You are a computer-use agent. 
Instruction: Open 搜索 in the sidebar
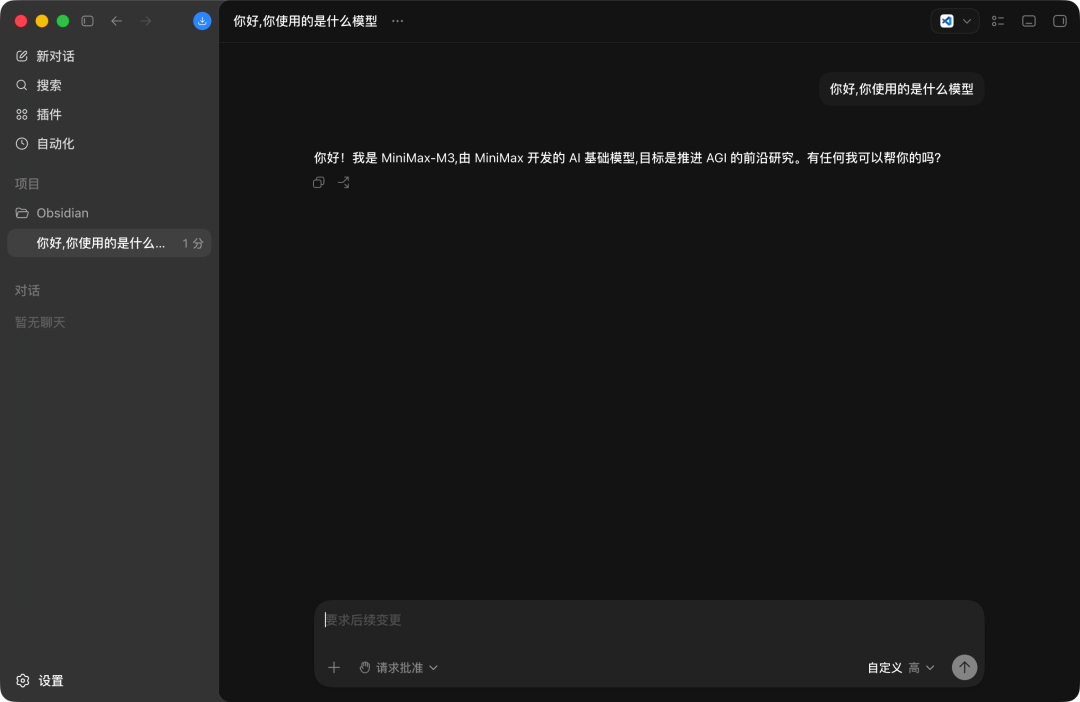click(x=110, y=85)
